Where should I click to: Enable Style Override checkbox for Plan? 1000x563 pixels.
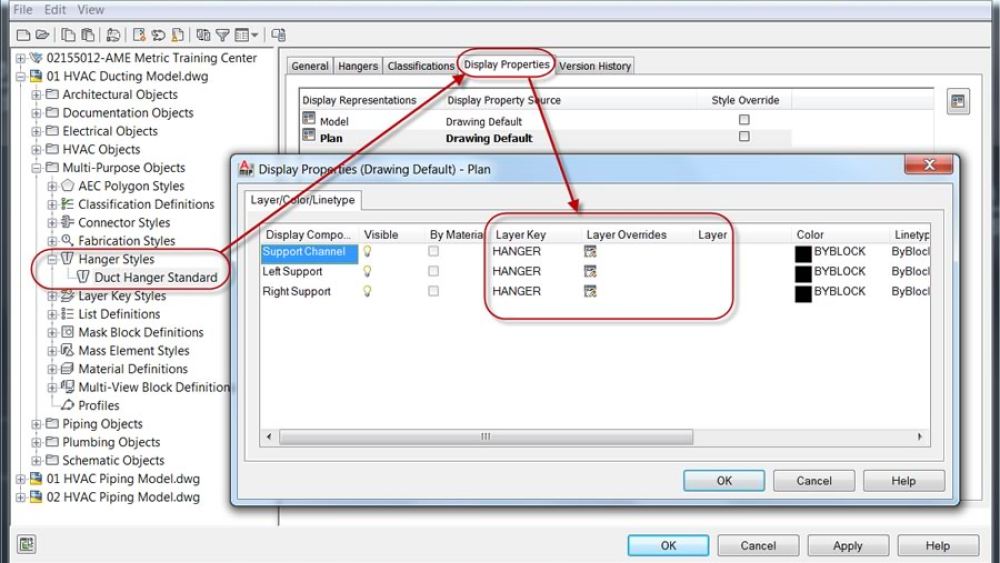(744, 138)
